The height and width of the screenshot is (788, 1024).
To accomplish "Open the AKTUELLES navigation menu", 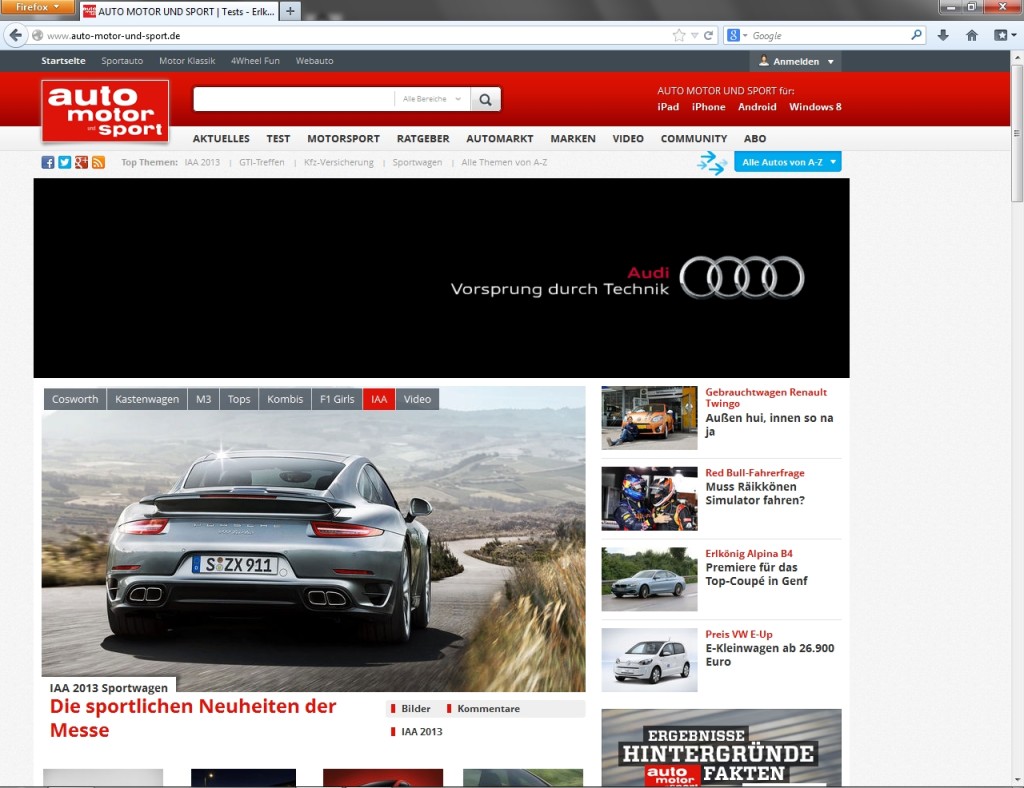I will click(221, 138).
